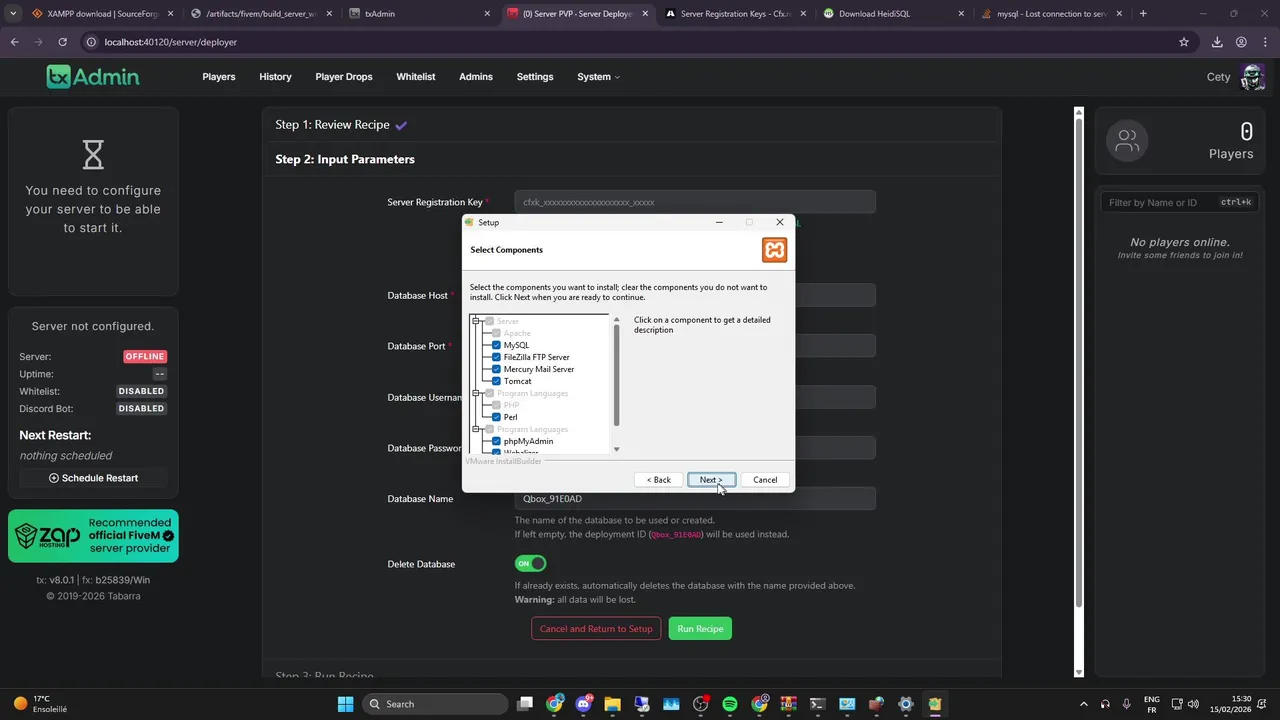Open the browser tab list dropdown
The width and height of the screenshot is (1280, 720).
coord(13,14)
